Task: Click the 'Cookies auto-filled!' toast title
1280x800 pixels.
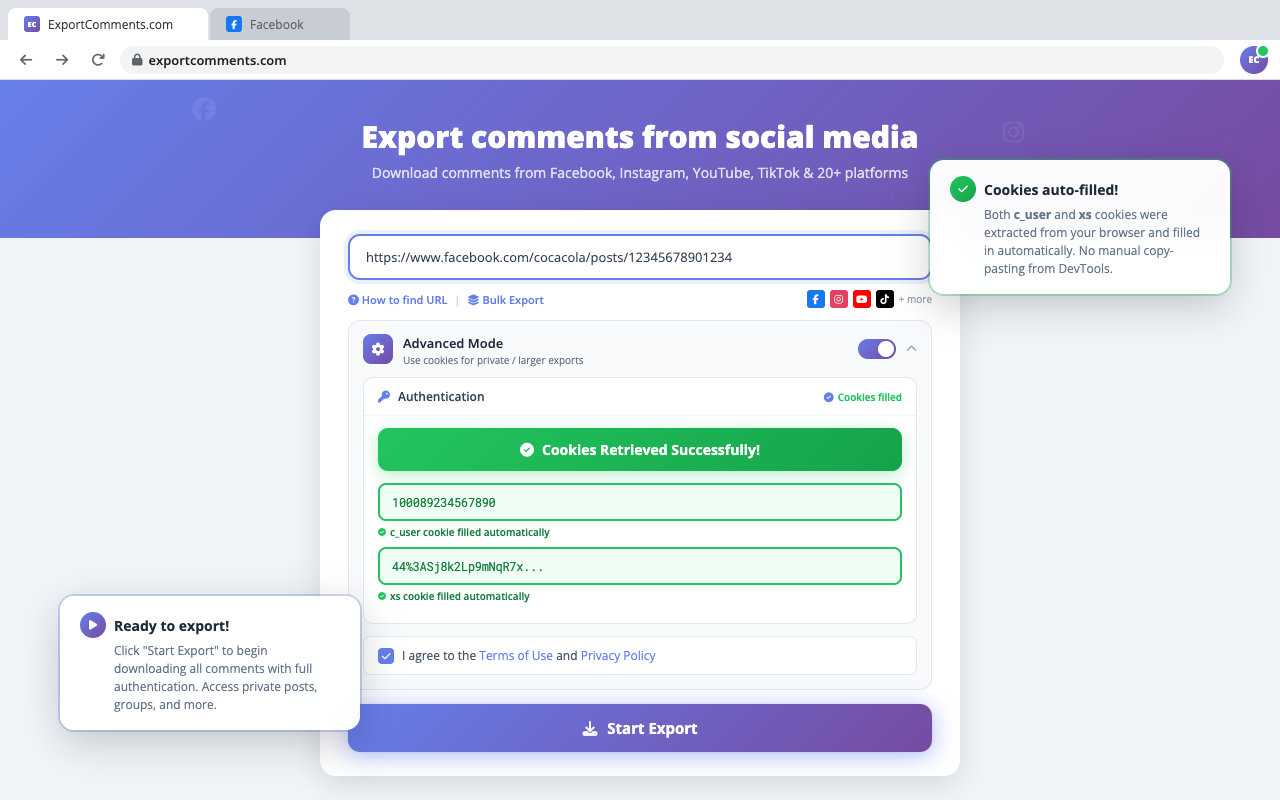Action: (1051, 190)
